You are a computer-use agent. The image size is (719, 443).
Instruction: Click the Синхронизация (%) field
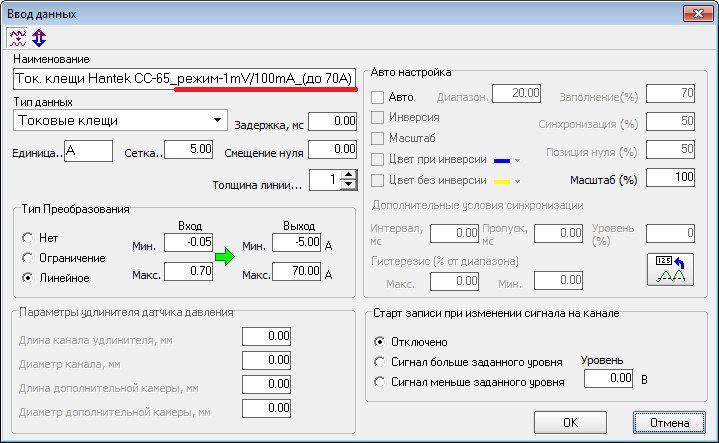[x=670, y=122]
